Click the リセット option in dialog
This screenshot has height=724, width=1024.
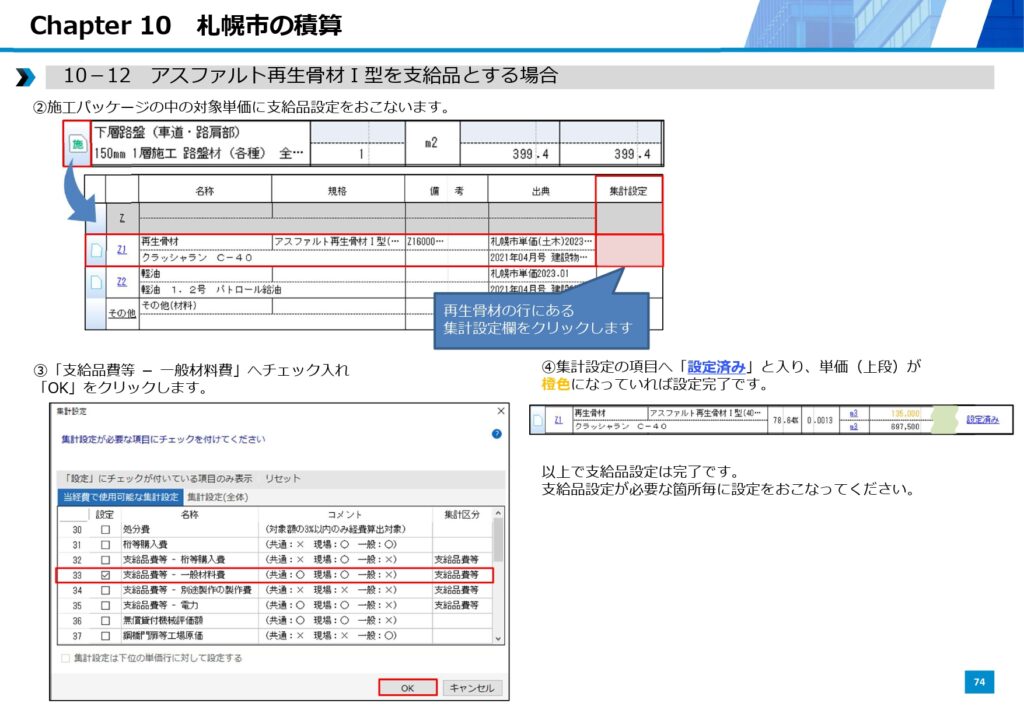click(x=283, y=478)
